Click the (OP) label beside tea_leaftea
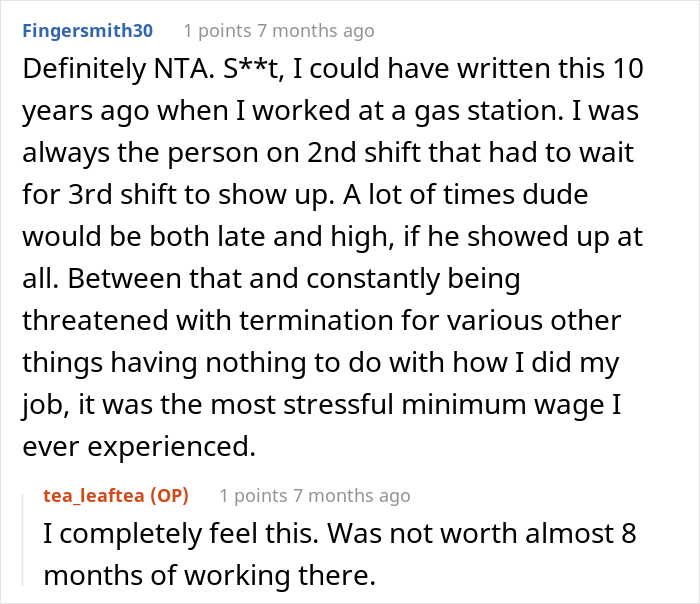The image size is (700, 604). [x=166, y=495]
